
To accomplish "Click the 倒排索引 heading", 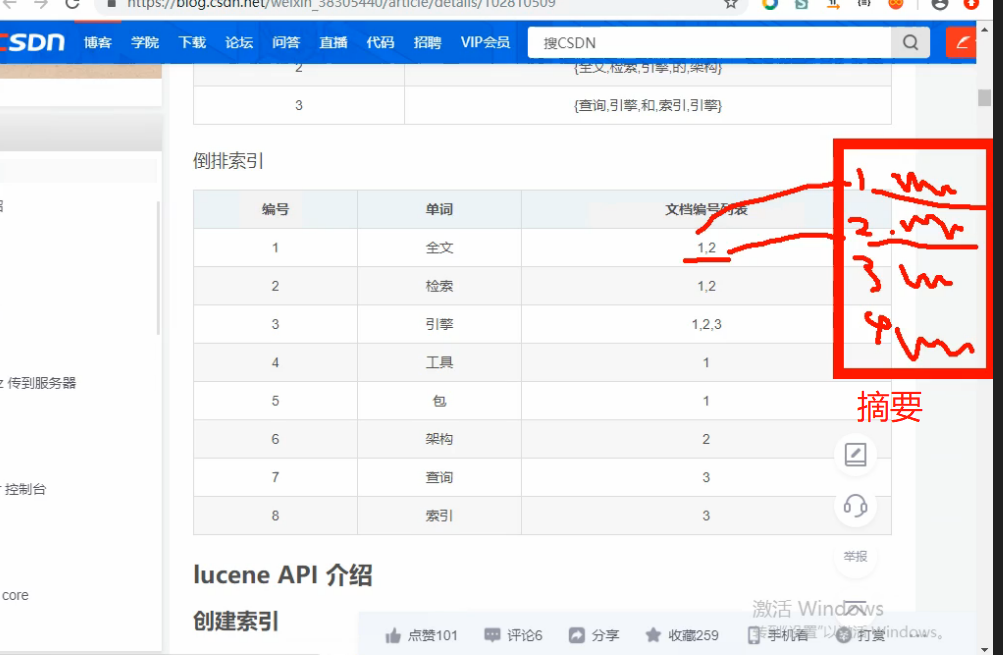I will tap(228, 161).
